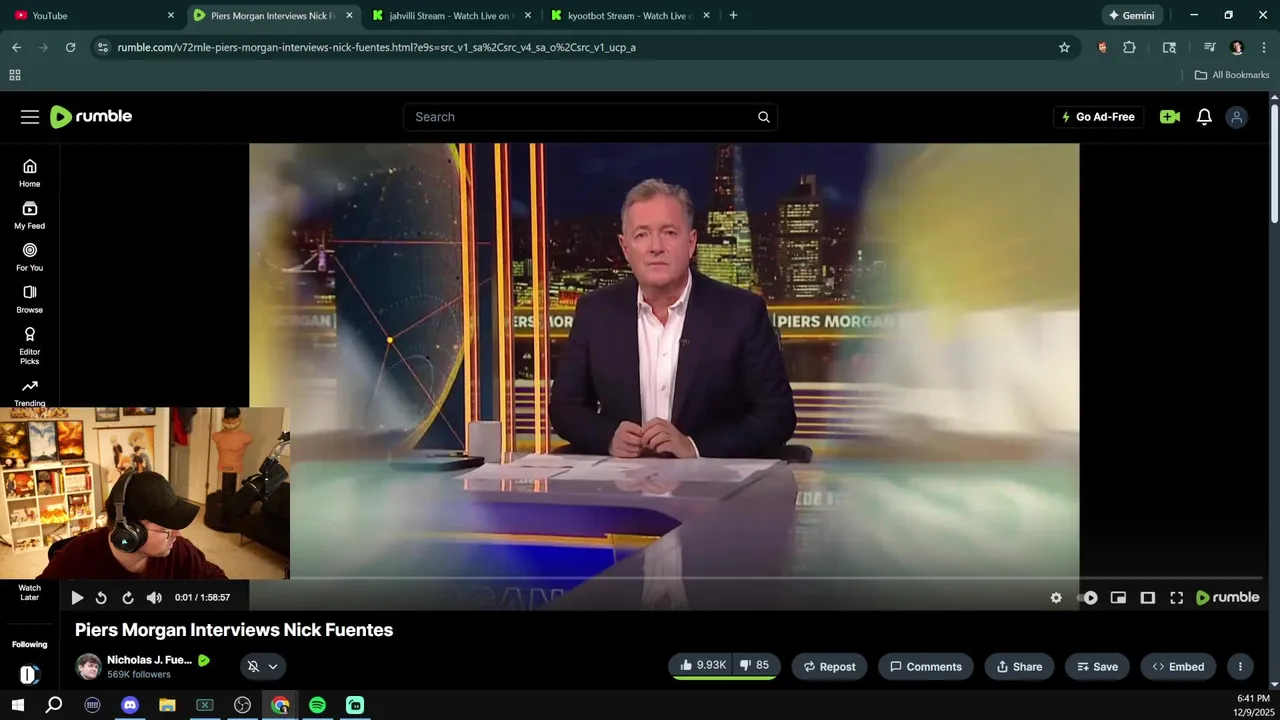Open File Explorer from the taskbar
The width and height of the screenshot is (1280, 720).
point(167,705)
